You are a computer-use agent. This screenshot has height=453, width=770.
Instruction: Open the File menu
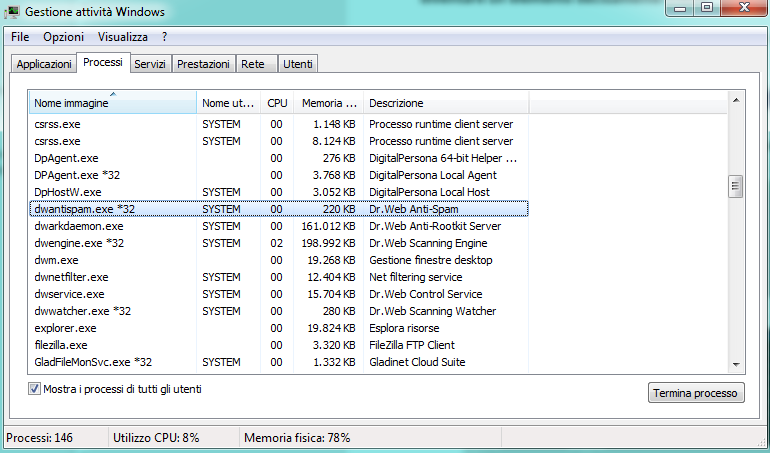coord(20,37)
